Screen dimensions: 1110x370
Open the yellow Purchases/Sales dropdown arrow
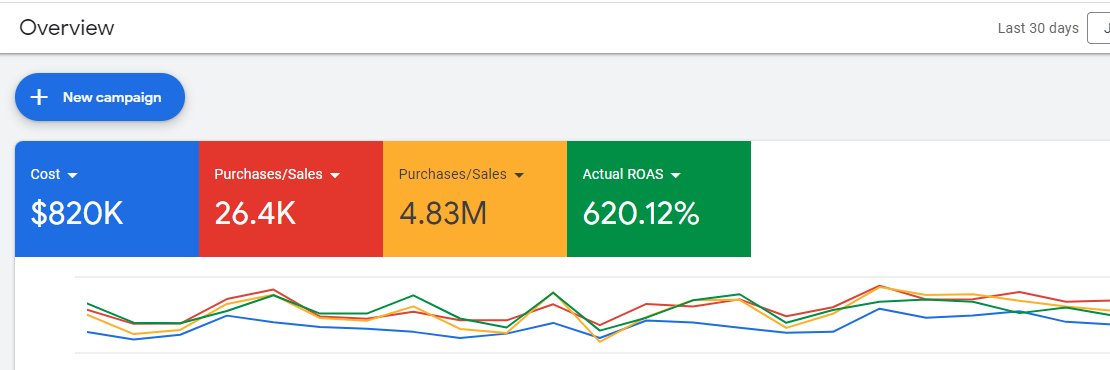[519, 175]
